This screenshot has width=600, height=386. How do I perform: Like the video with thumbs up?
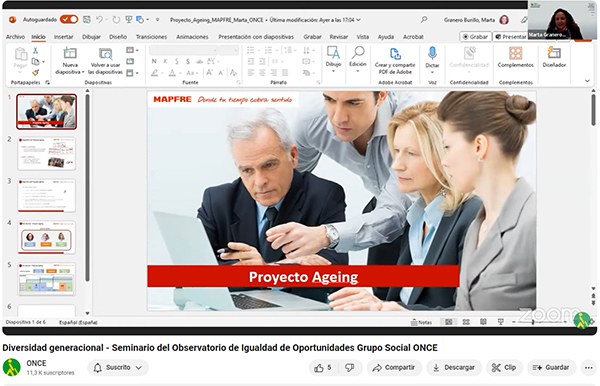pyautogui.click(x=323, y=368)
